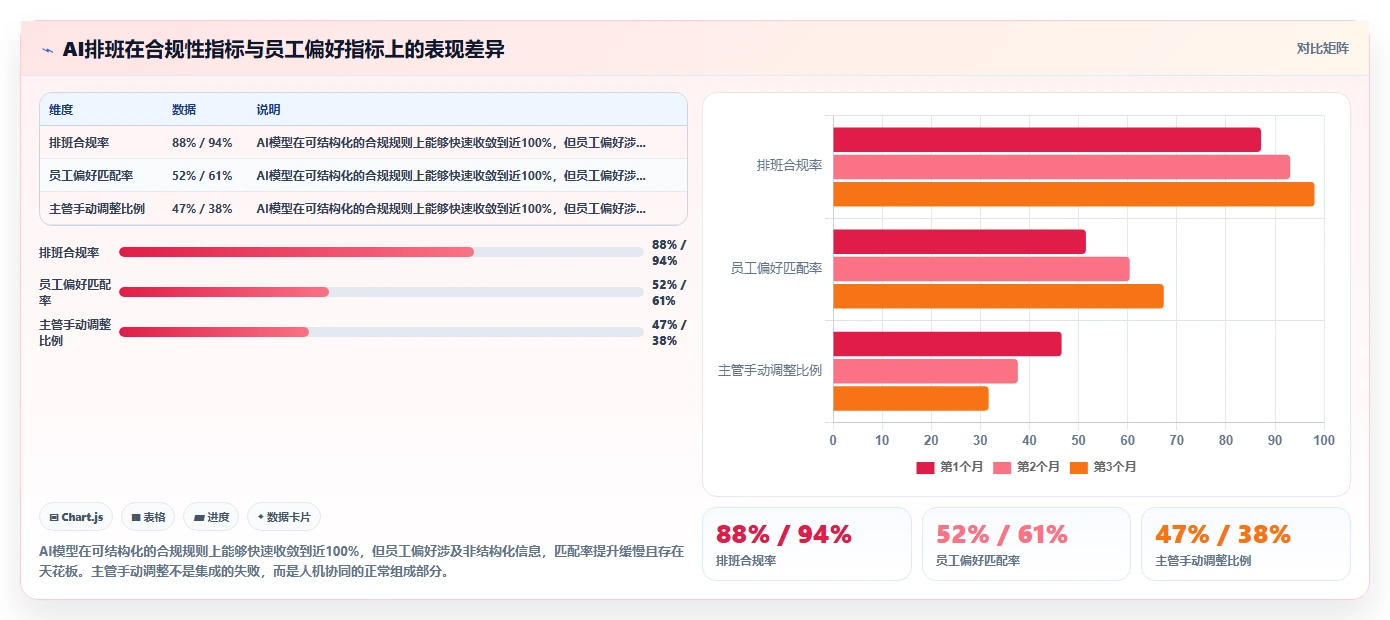The width and height of the screenshot is (1390, 620).
Task: Click the 47% / 38% table cell
Action: pyautogui.click(x=202, y=208)
